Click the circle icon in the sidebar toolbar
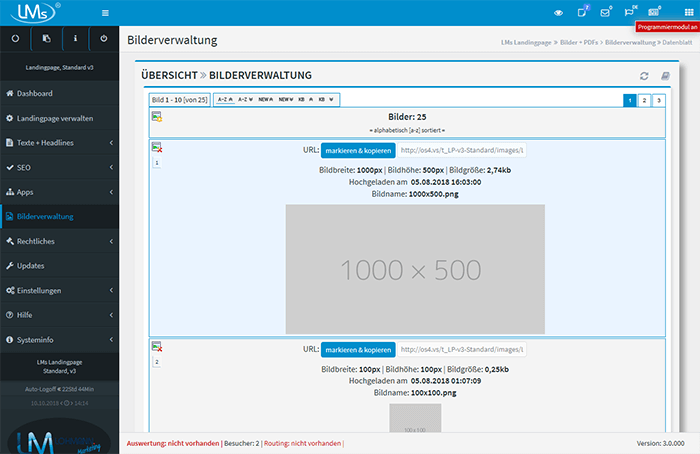 15,38
